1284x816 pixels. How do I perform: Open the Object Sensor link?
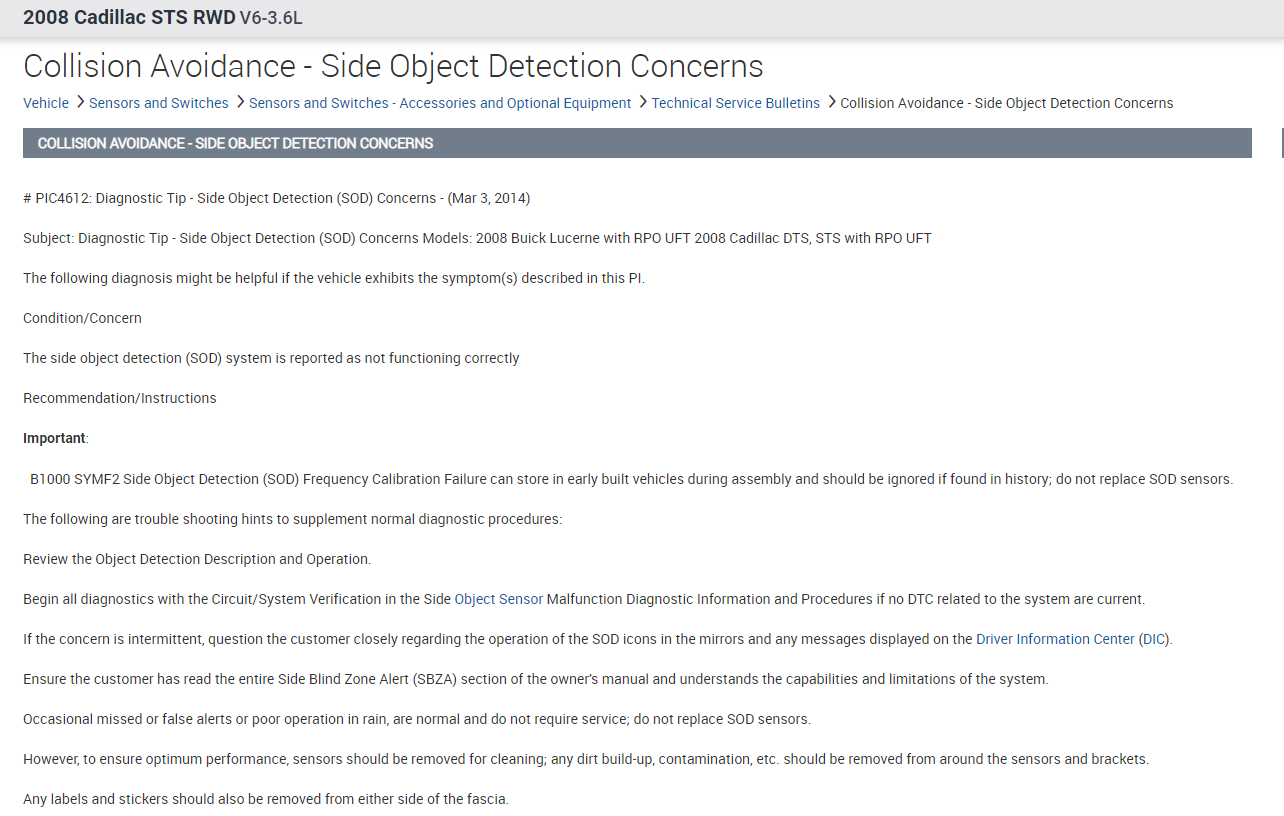499,599
